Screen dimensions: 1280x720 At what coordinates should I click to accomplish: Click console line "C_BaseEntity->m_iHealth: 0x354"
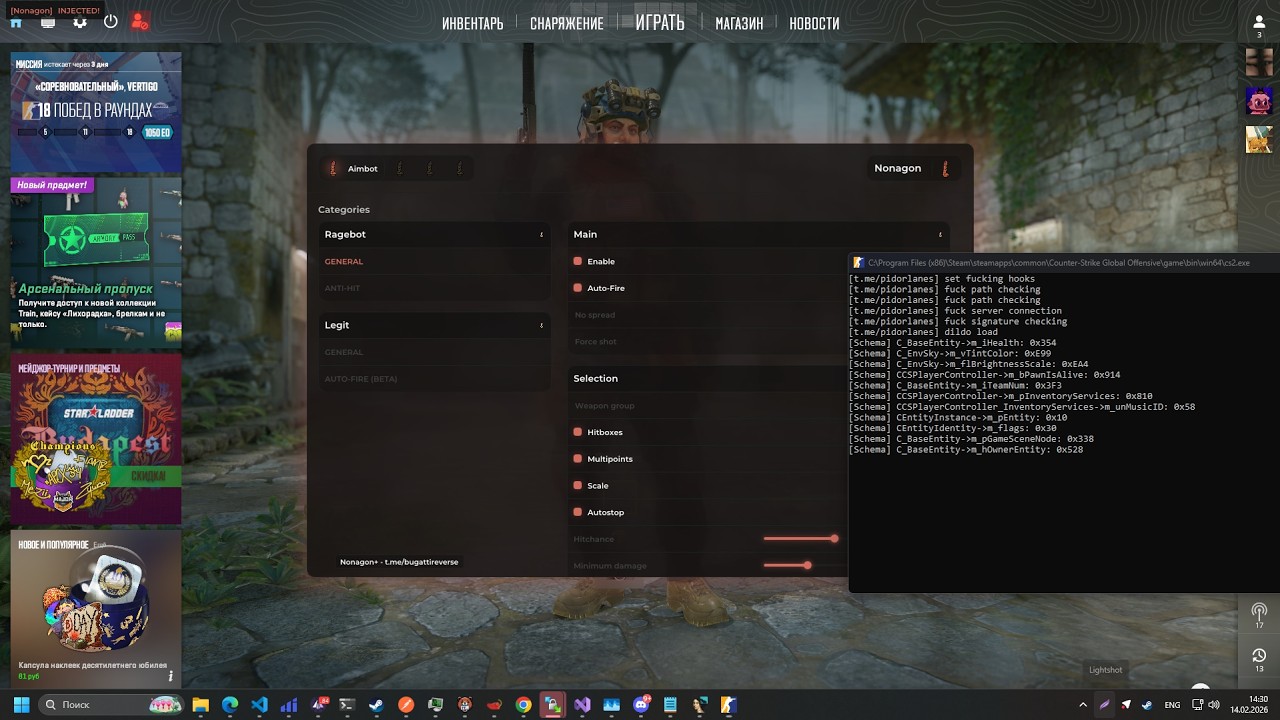[952, 343]
